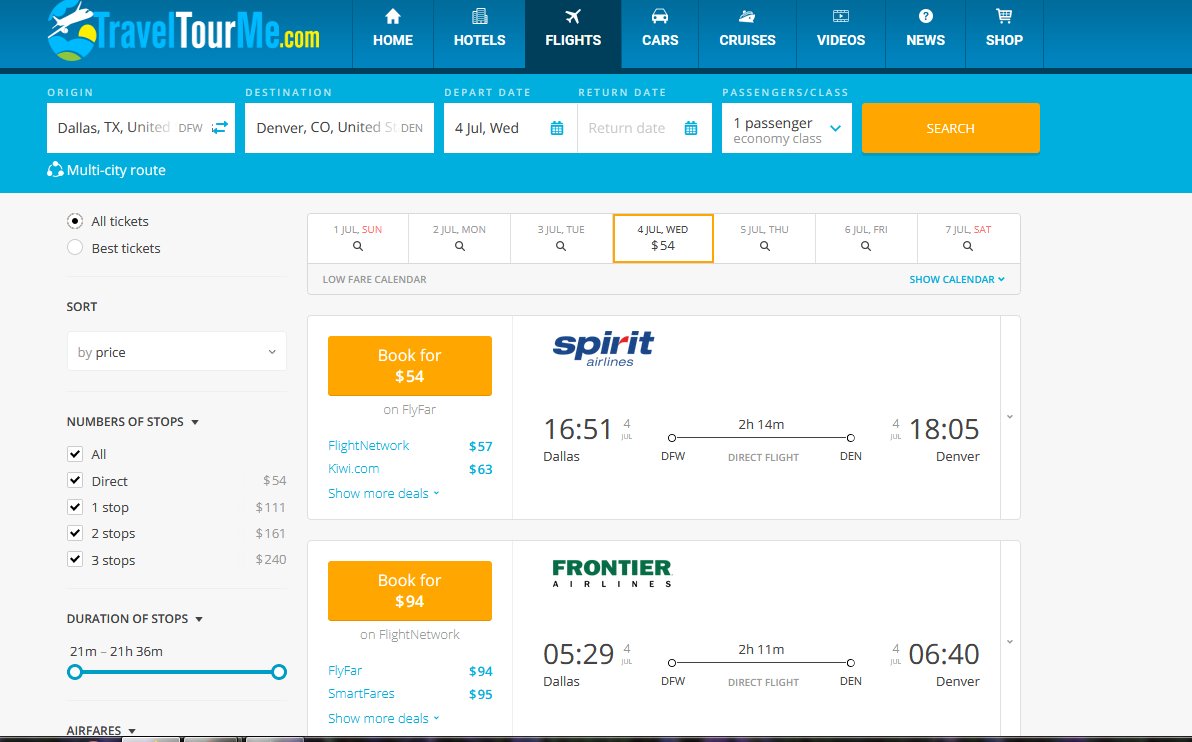Image resolution: width=1192 pixels, height=742 pixels.
Task: Collapse the Duration of Stops section
Action: pyautogui.click(x=135, y=618)
